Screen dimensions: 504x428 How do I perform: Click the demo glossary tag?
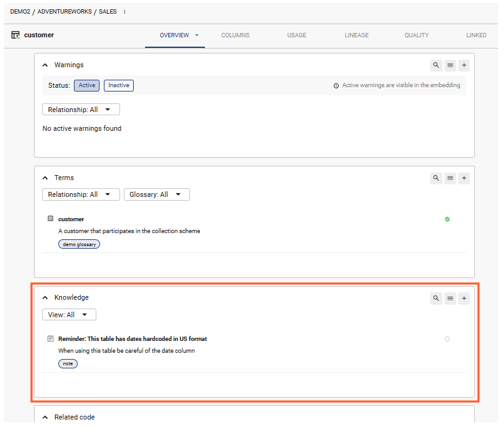pos(79,244)
